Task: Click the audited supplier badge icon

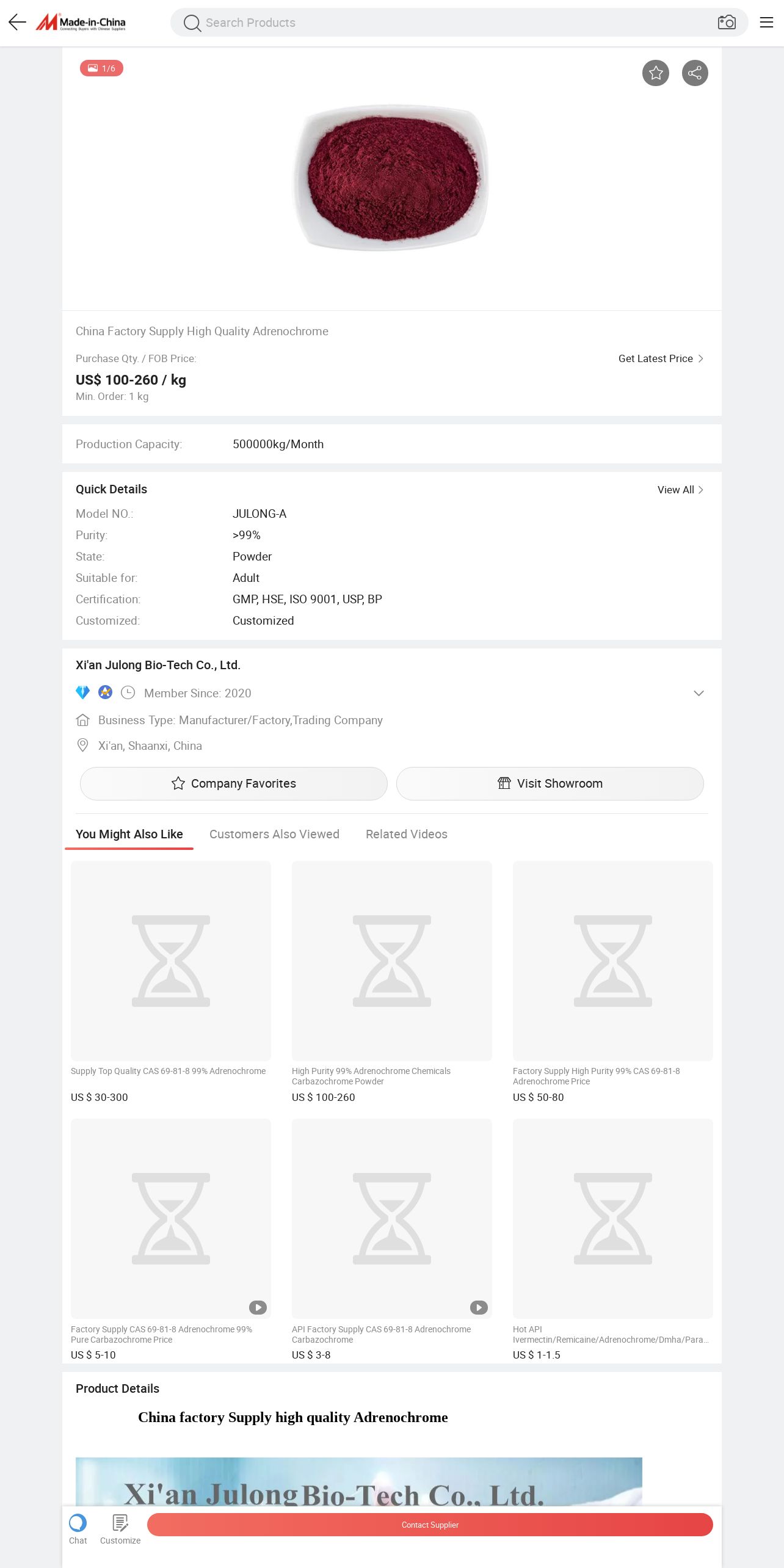Action: [x=105, y=692]
